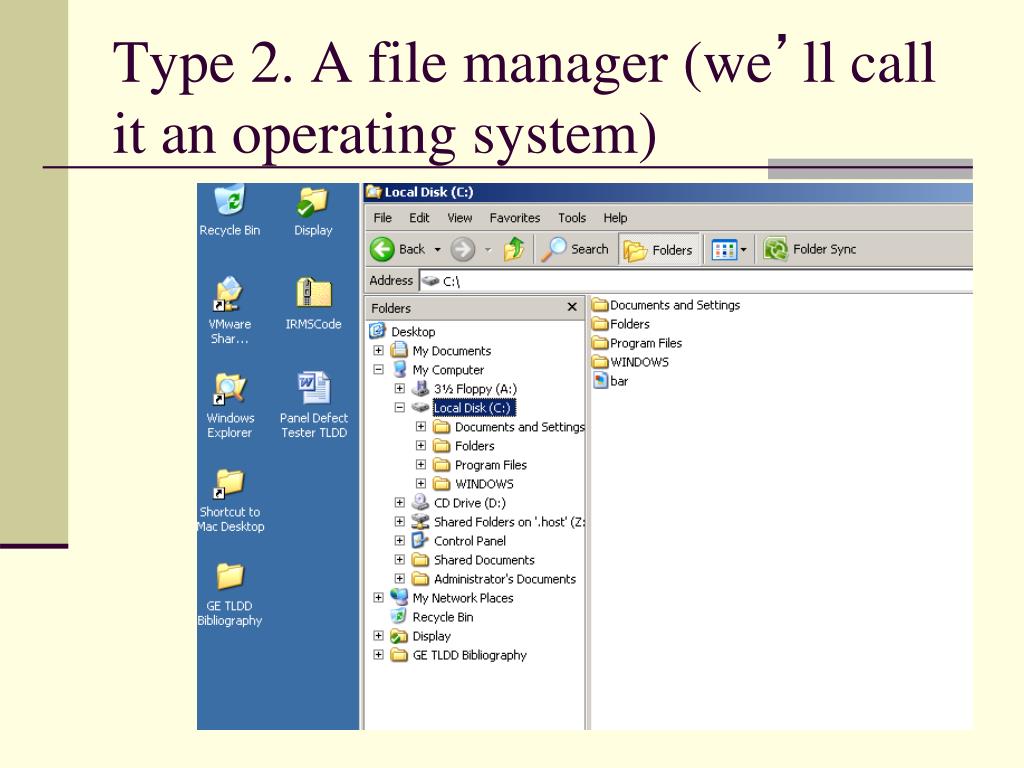Expand the CD Drive (D:) node

[400, 502]
